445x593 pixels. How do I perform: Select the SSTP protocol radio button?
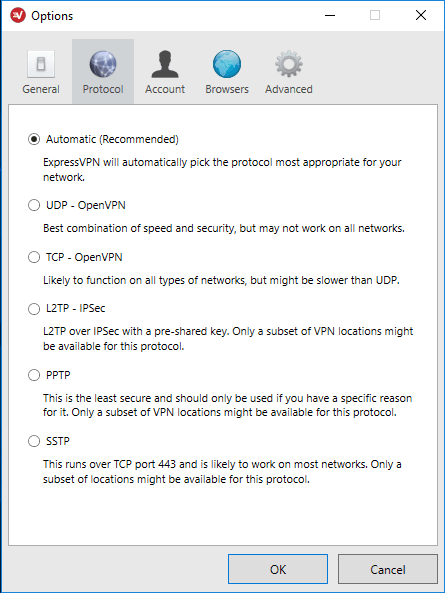tap(34, 441)
